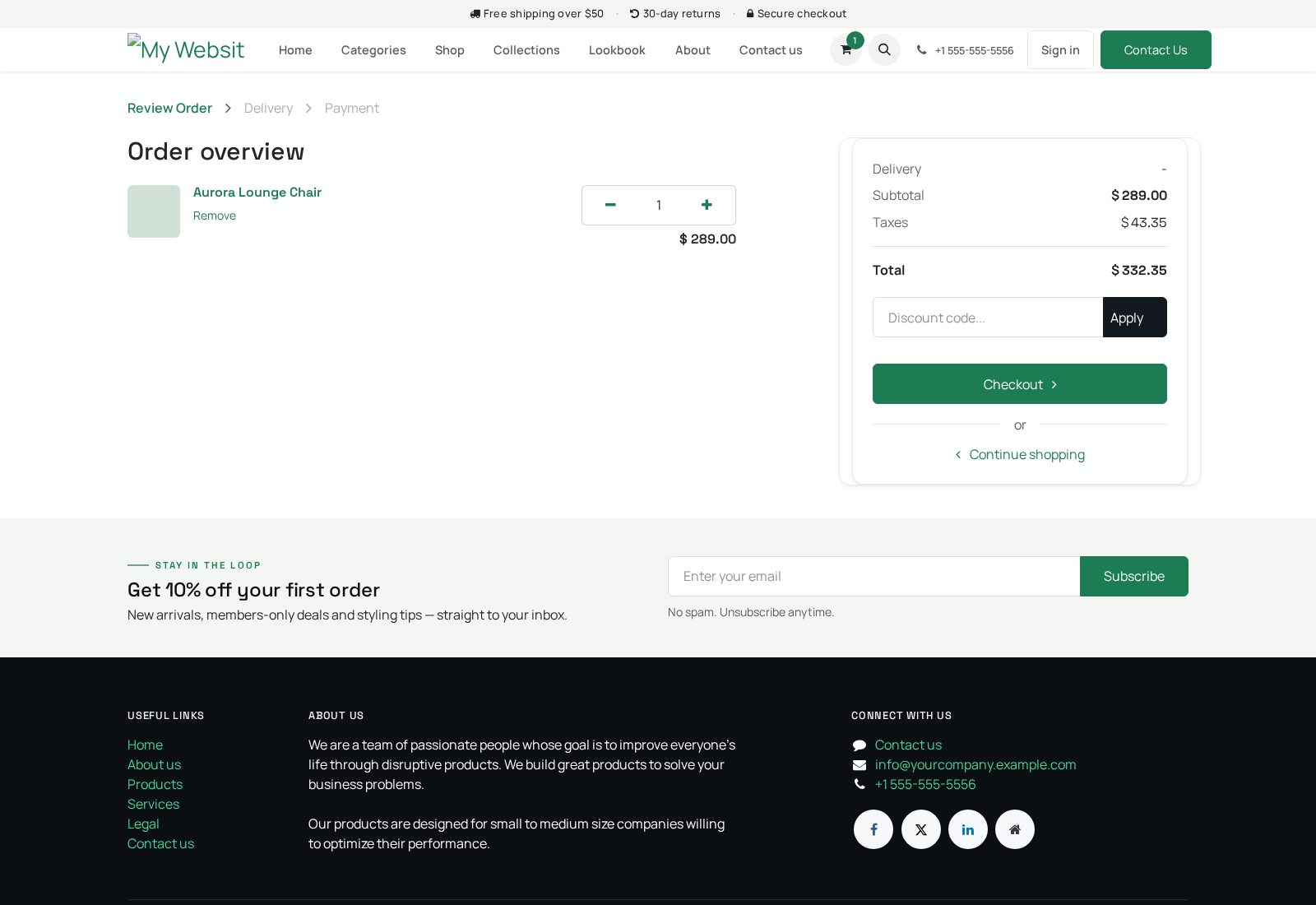1316x905 pixels.
Task: Focus the Enter your email field
Action: 873,576
